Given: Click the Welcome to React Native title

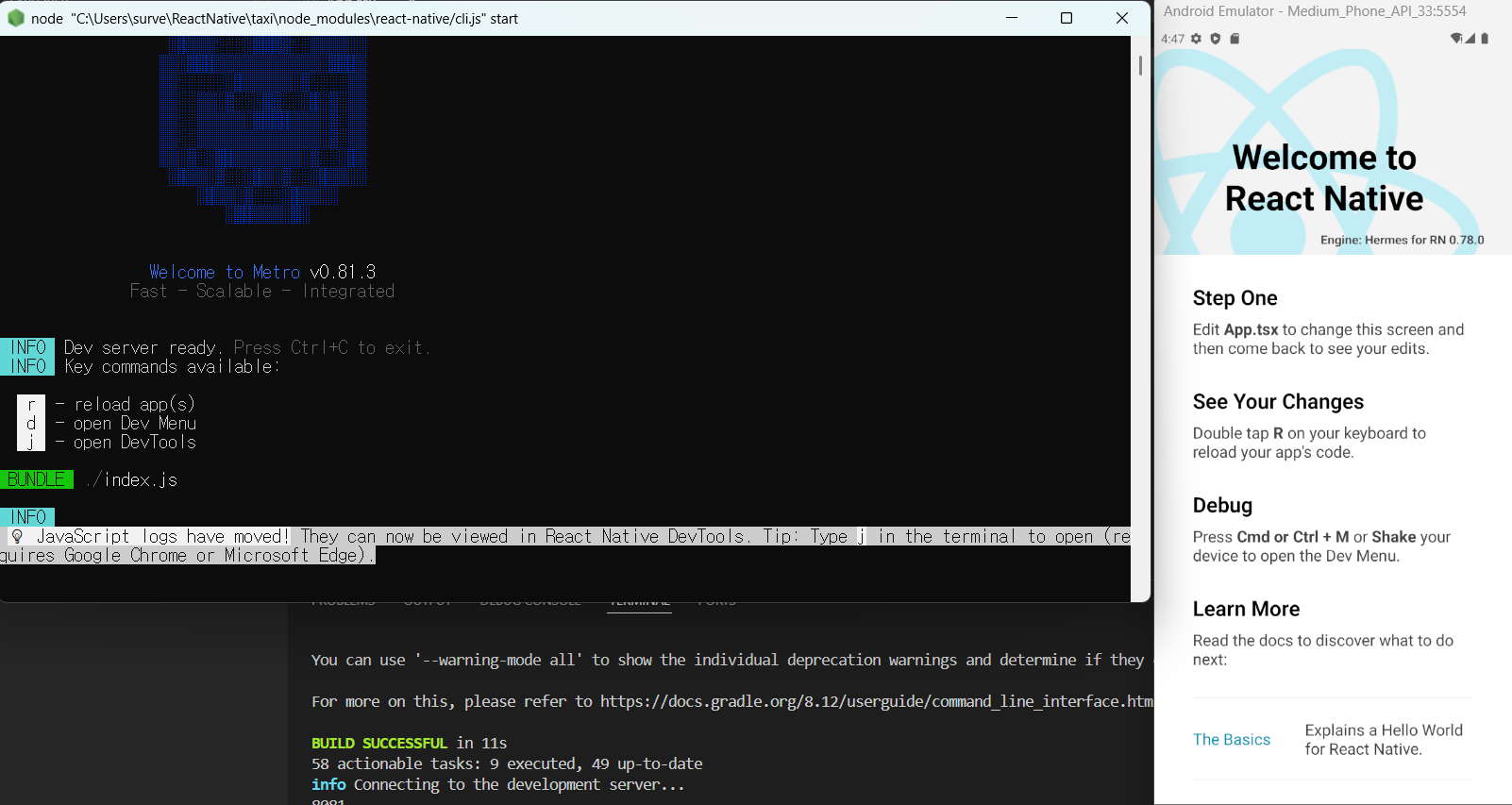Looking at the screenshot, I should pos(1324,178).
